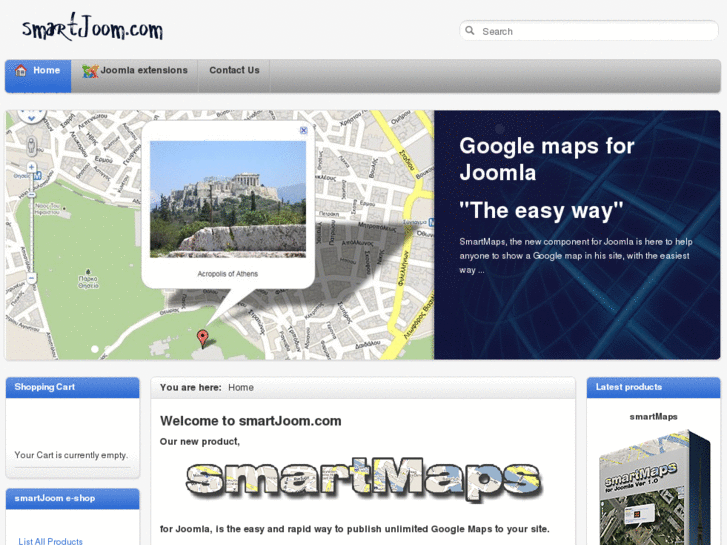Viewport: 727px width, 545px height.
Task: Click the search magnifier icon
Action: point(470,31)
